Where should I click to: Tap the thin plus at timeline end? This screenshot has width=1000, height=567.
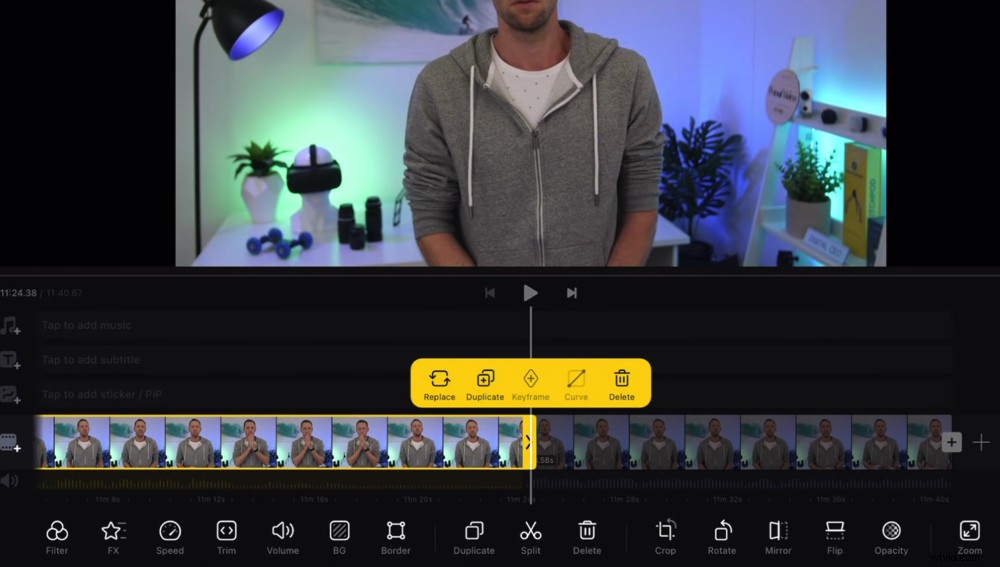pyautogui.click(x=981, y=442)
